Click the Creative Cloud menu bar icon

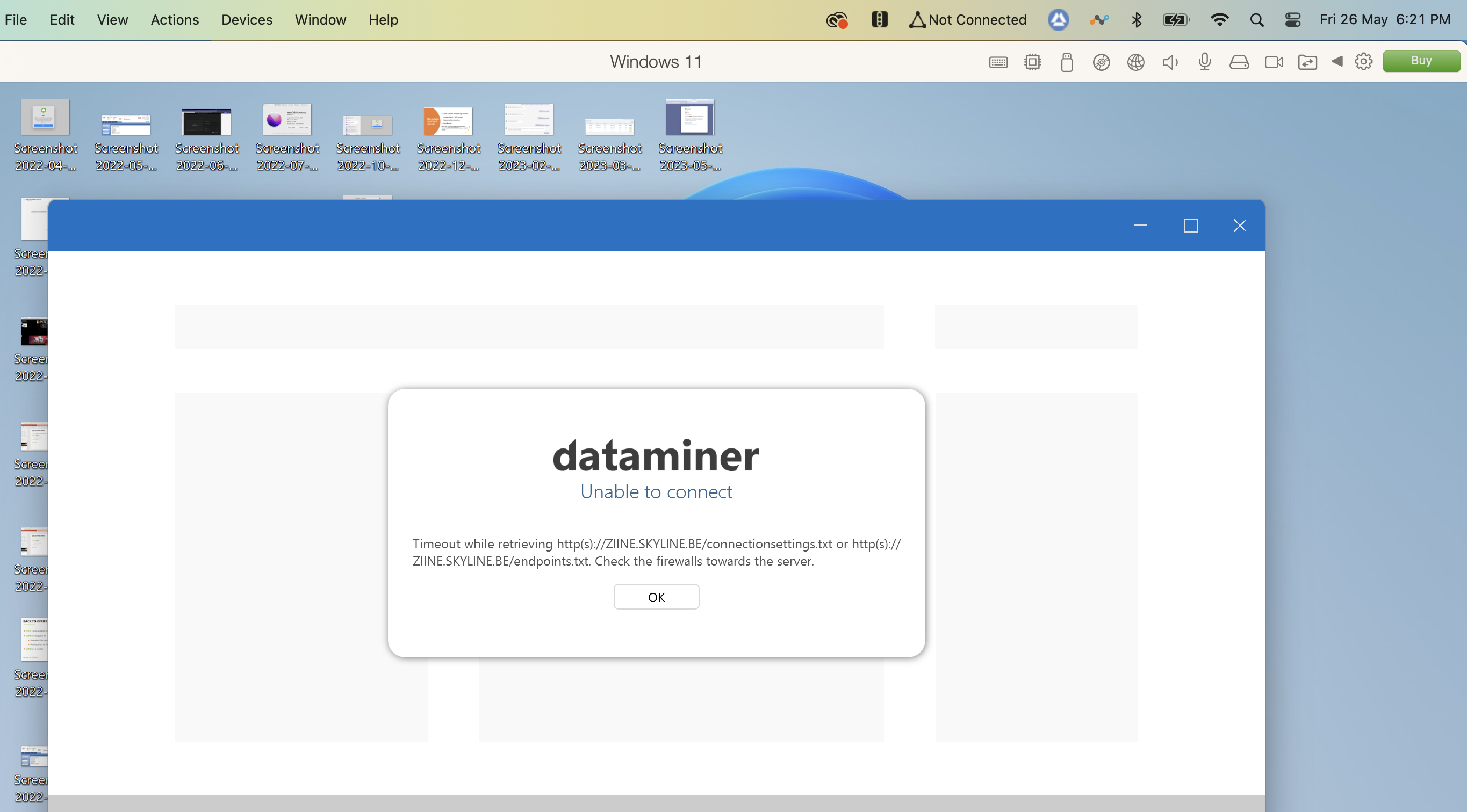click(837, 20)
